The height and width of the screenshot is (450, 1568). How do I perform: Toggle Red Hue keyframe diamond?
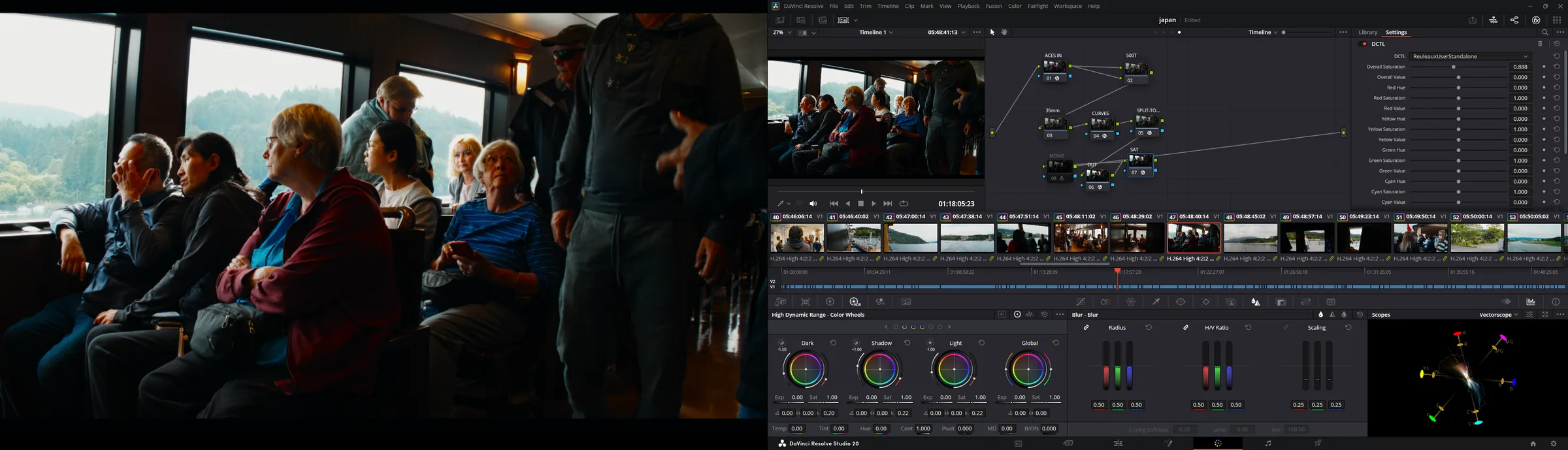coord(1544,88)
